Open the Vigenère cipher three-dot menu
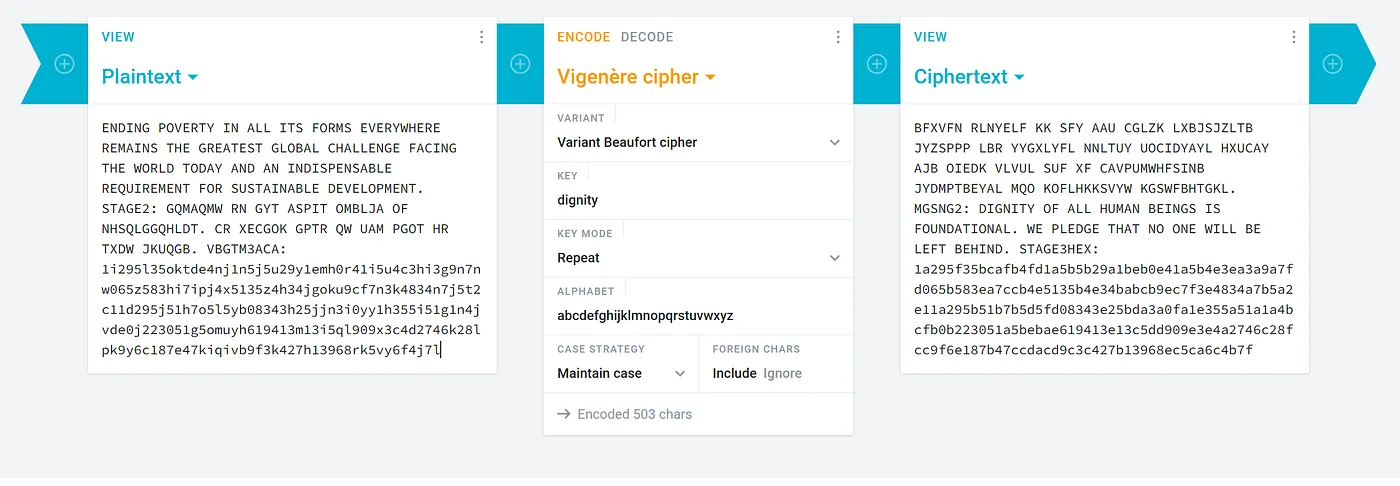The width and height of the screenshot is (1400, 486). pyautogui.click(x=838, y=37)
